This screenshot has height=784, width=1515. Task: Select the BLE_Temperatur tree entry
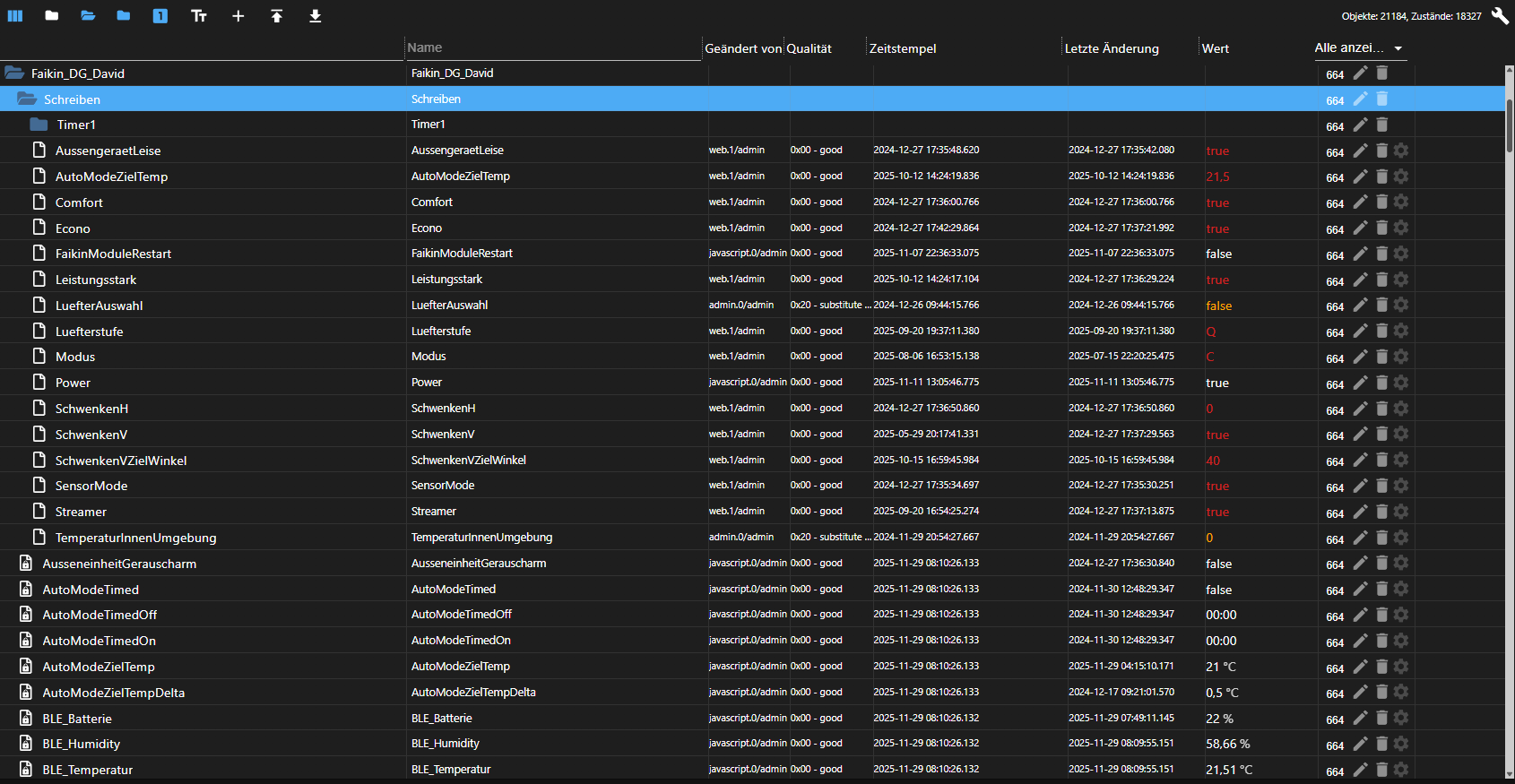click(x=88, y=770)
